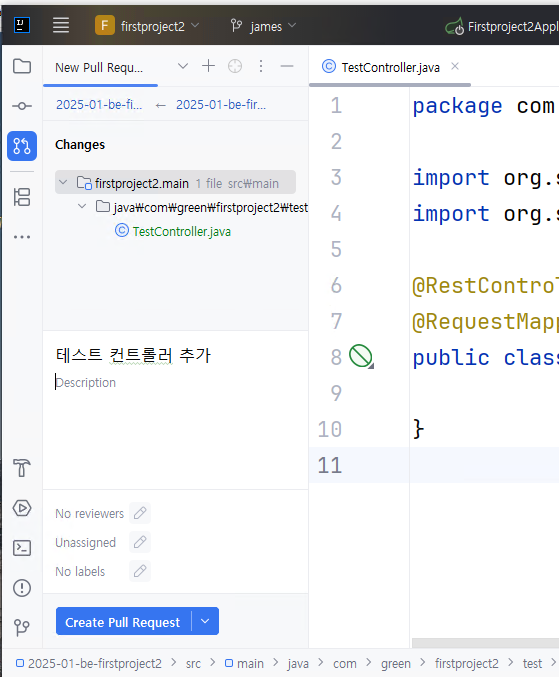Open the Services tool window
The width and height of the screenshot is (559, 677).
[x=22, y=508]
